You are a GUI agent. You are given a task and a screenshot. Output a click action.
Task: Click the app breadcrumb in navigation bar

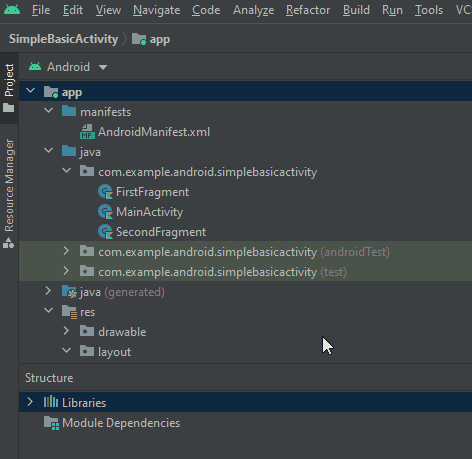(160, 40)
